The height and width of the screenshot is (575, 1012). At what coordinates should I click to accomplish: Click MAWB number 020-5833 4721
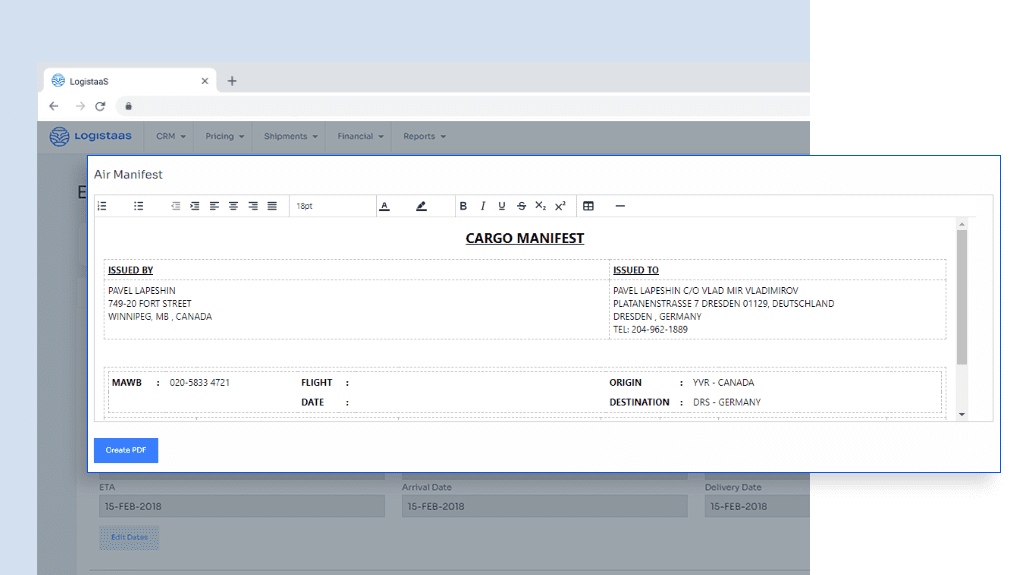pyautogui.click(x=199, y=383)
